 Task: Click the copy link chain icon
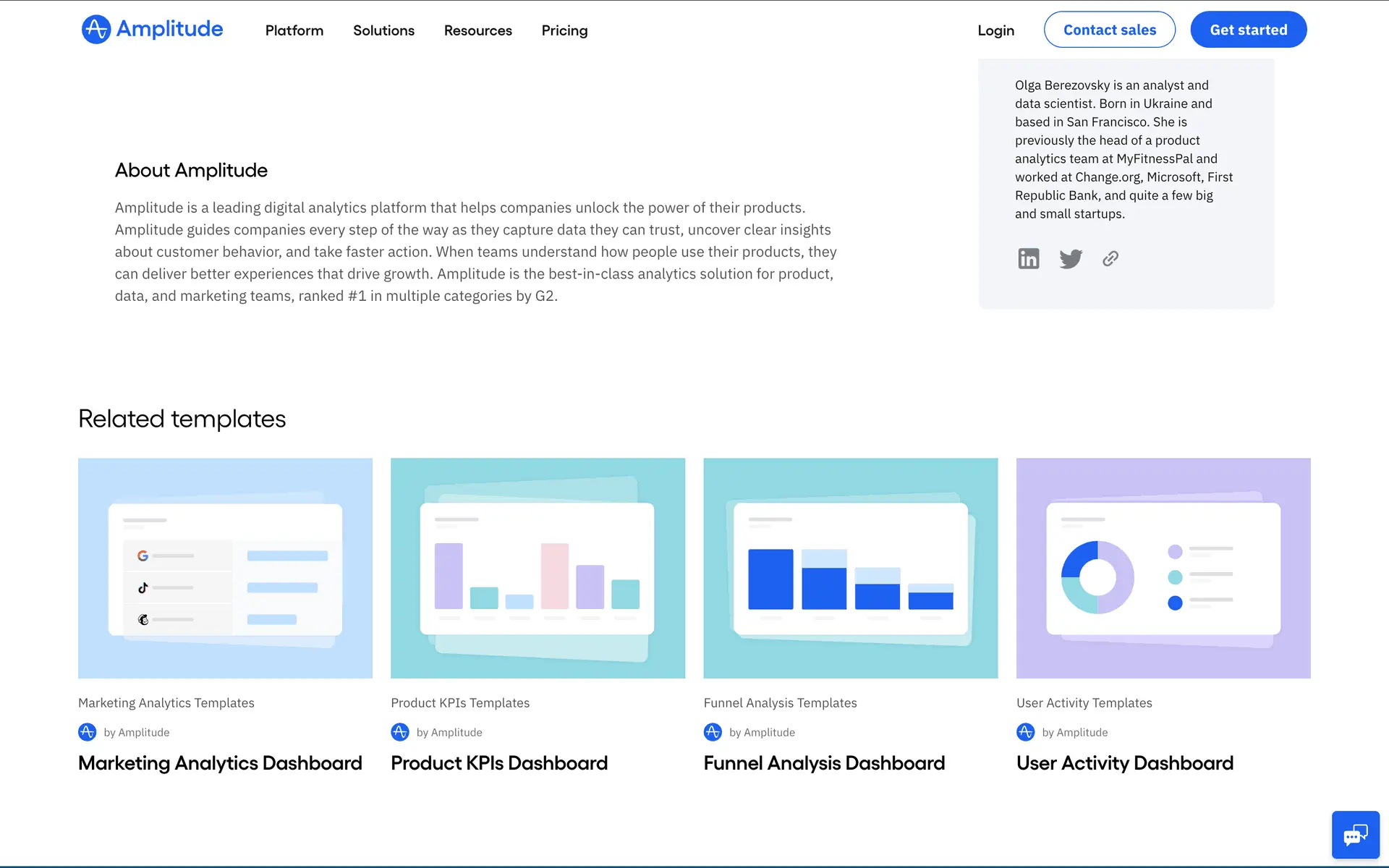tap(1110, 258)
